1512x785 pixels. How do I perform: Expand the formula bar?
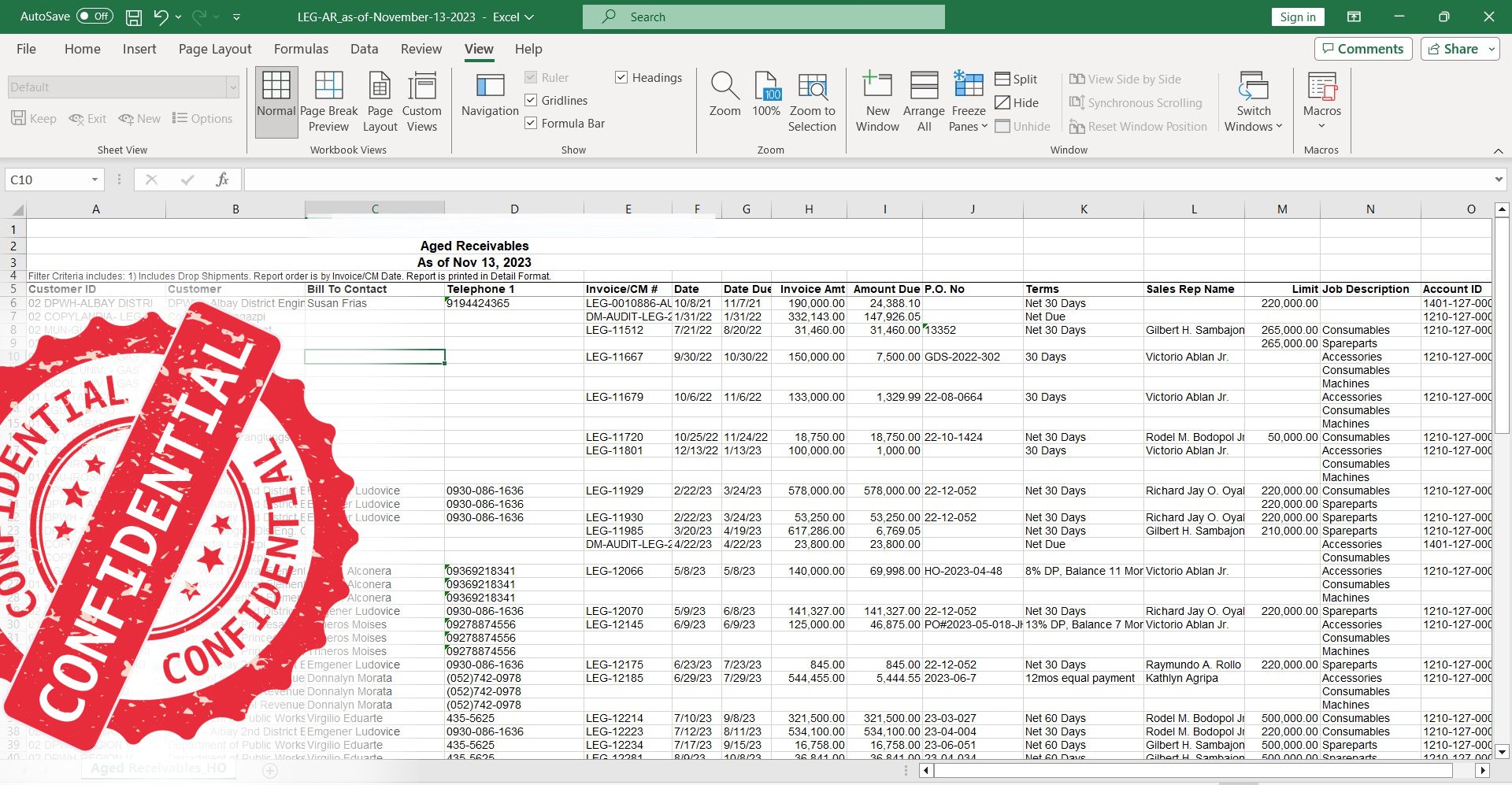1498,180
